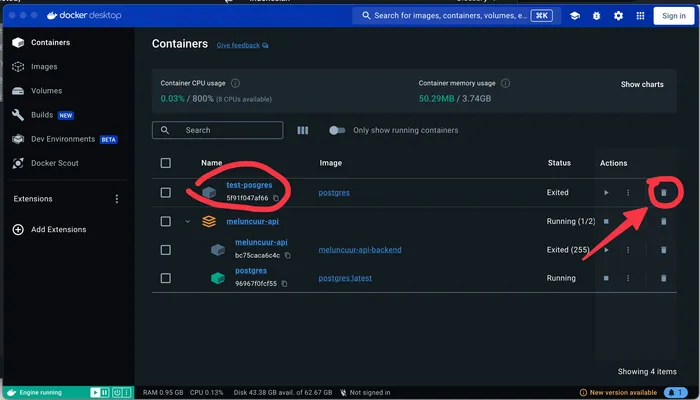Open the notifications bell badge
Image resolution: width=700 pixels, height=400 pixels.
pos(675,393)
